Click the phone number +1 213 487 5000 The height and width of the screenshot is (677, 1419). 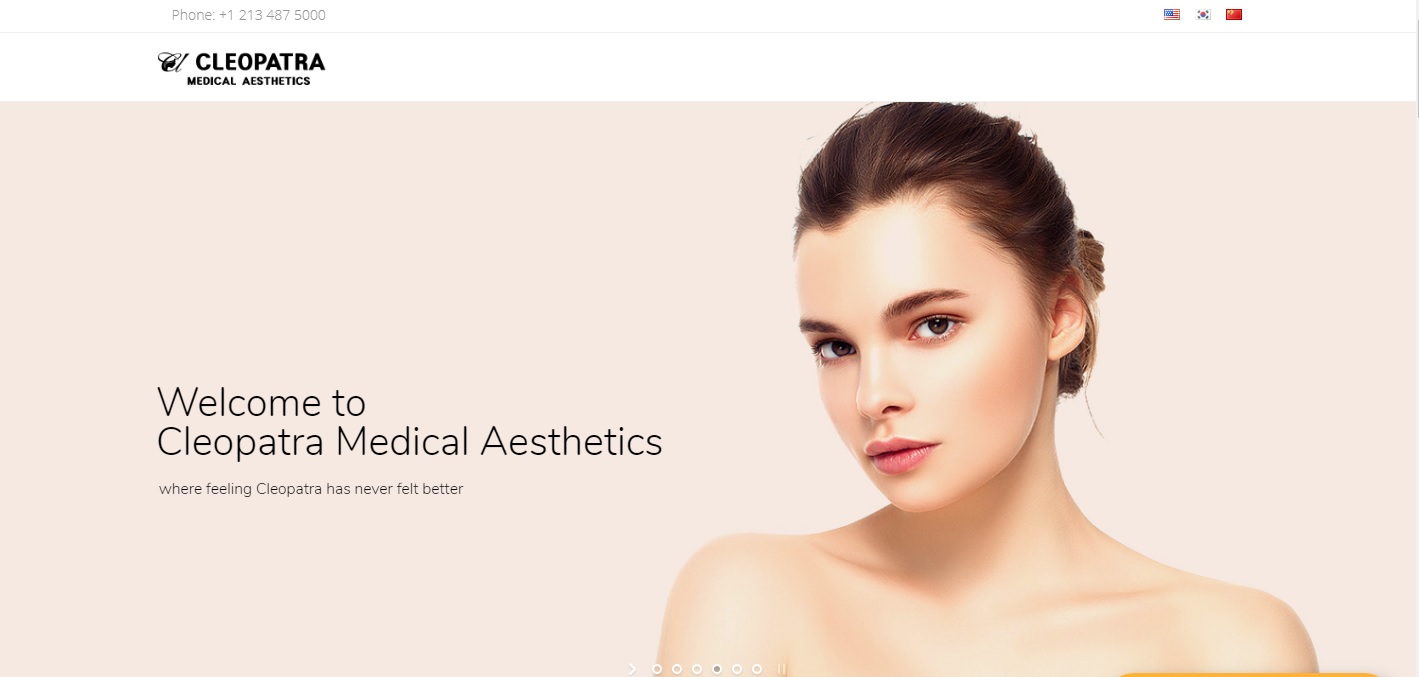click(272, 15)
